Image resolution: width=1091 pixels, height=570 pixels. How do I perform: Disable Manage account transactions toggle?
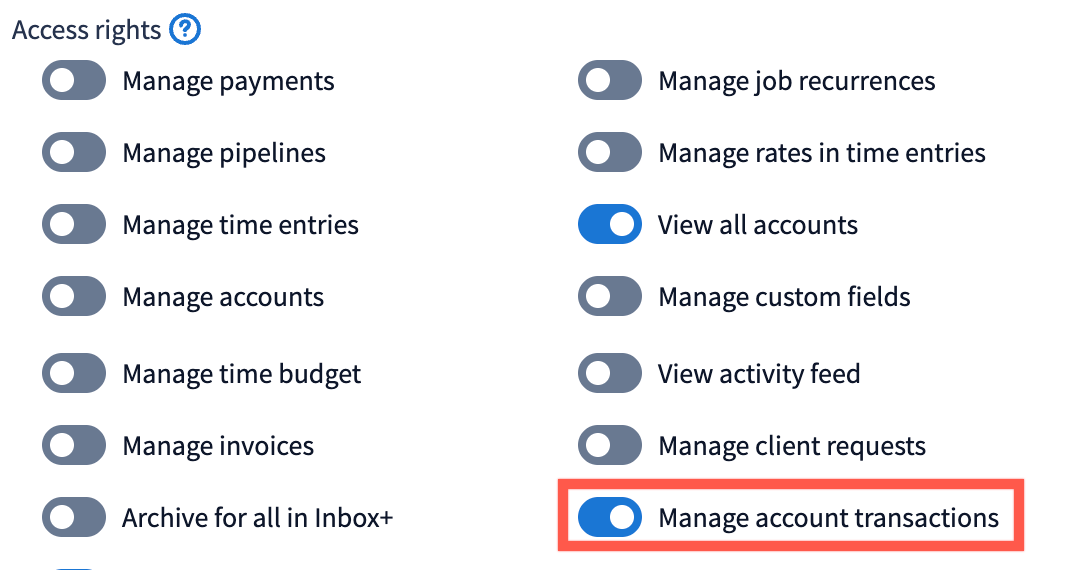pos(610,518)
